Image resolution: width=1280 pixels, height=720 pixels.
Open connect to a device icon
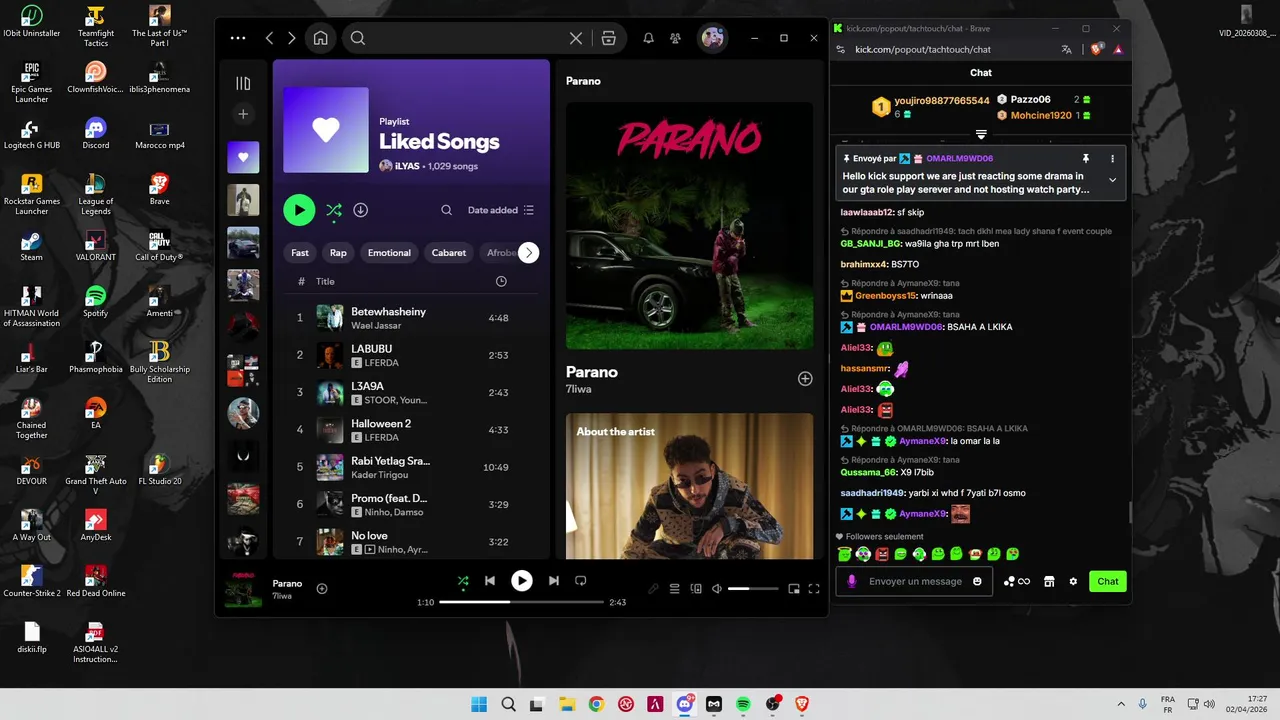click(x=696, y=589)
